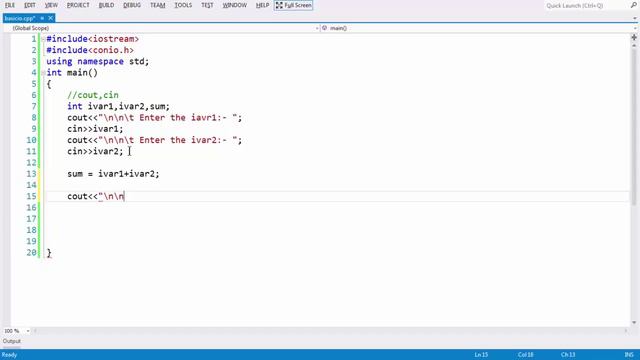Click the Ready status text
Viewport: 640px width, 360px height.
tap(9, 355)
